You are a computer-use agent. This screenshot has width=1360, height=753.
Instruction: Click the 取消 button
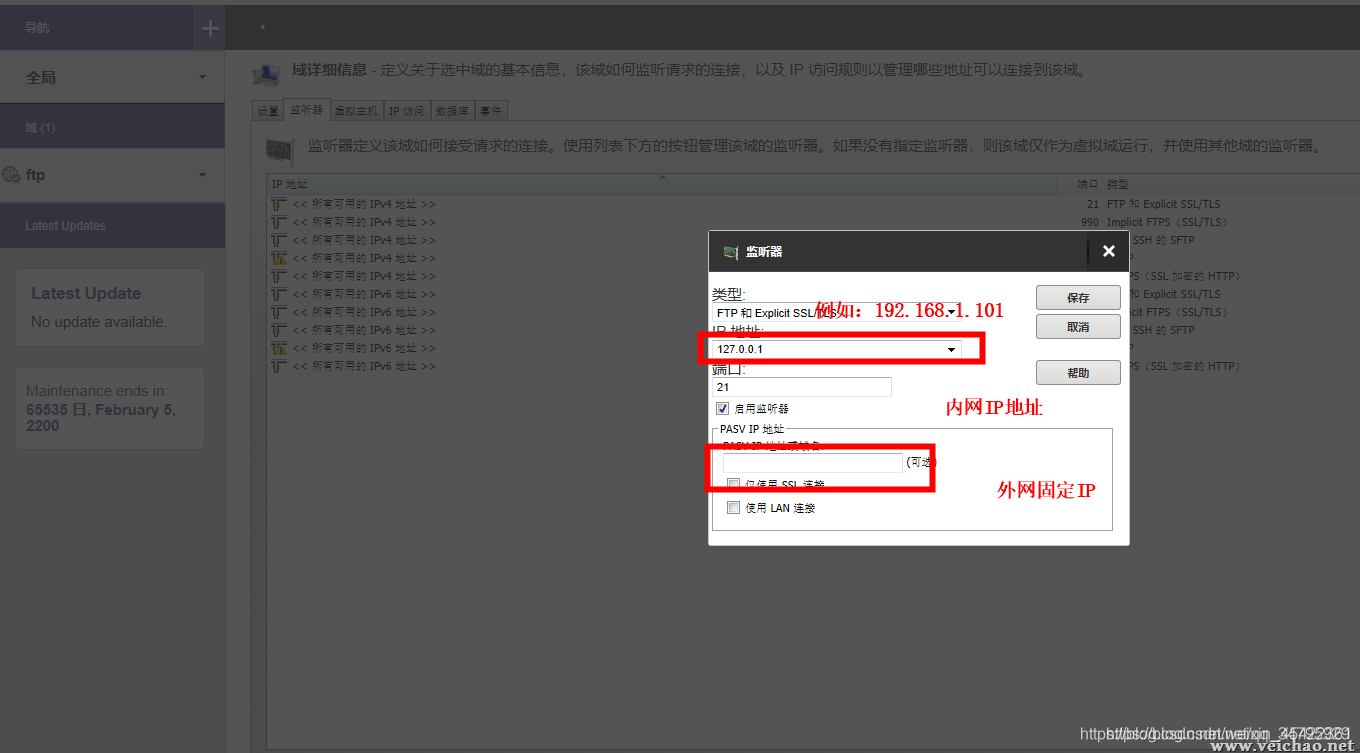coord(1078,326)
